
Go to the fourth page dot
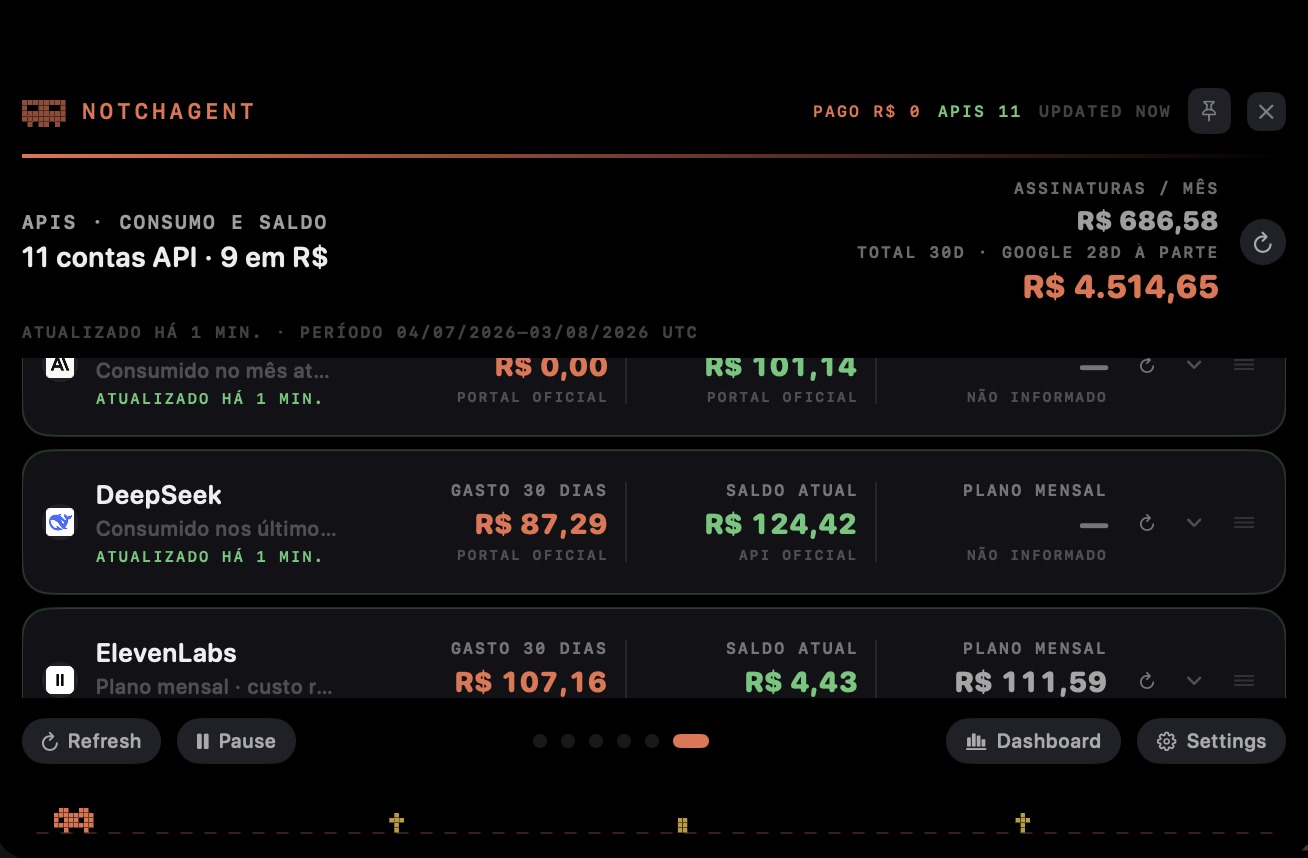point(624,741)
